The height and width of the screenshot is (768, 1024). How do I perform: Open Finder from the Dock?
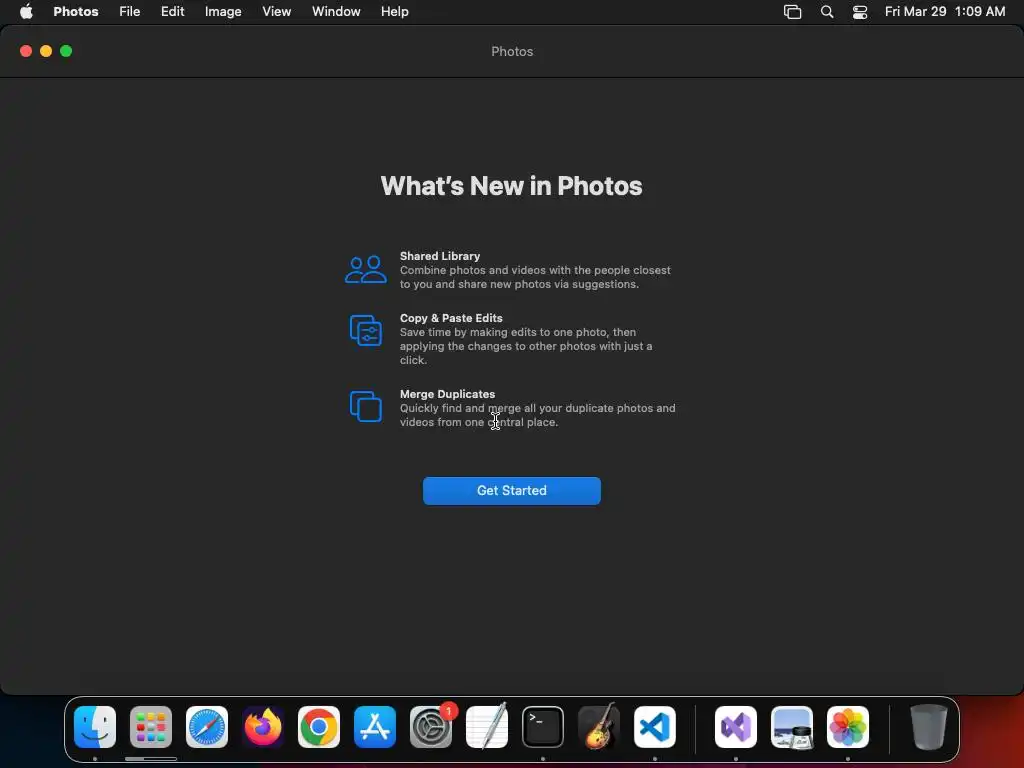95,727
